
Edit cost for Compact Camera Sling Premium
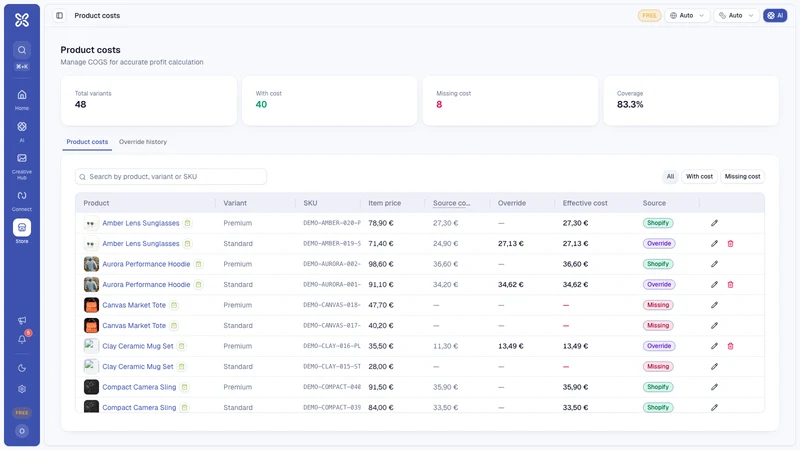pos(714,387)
